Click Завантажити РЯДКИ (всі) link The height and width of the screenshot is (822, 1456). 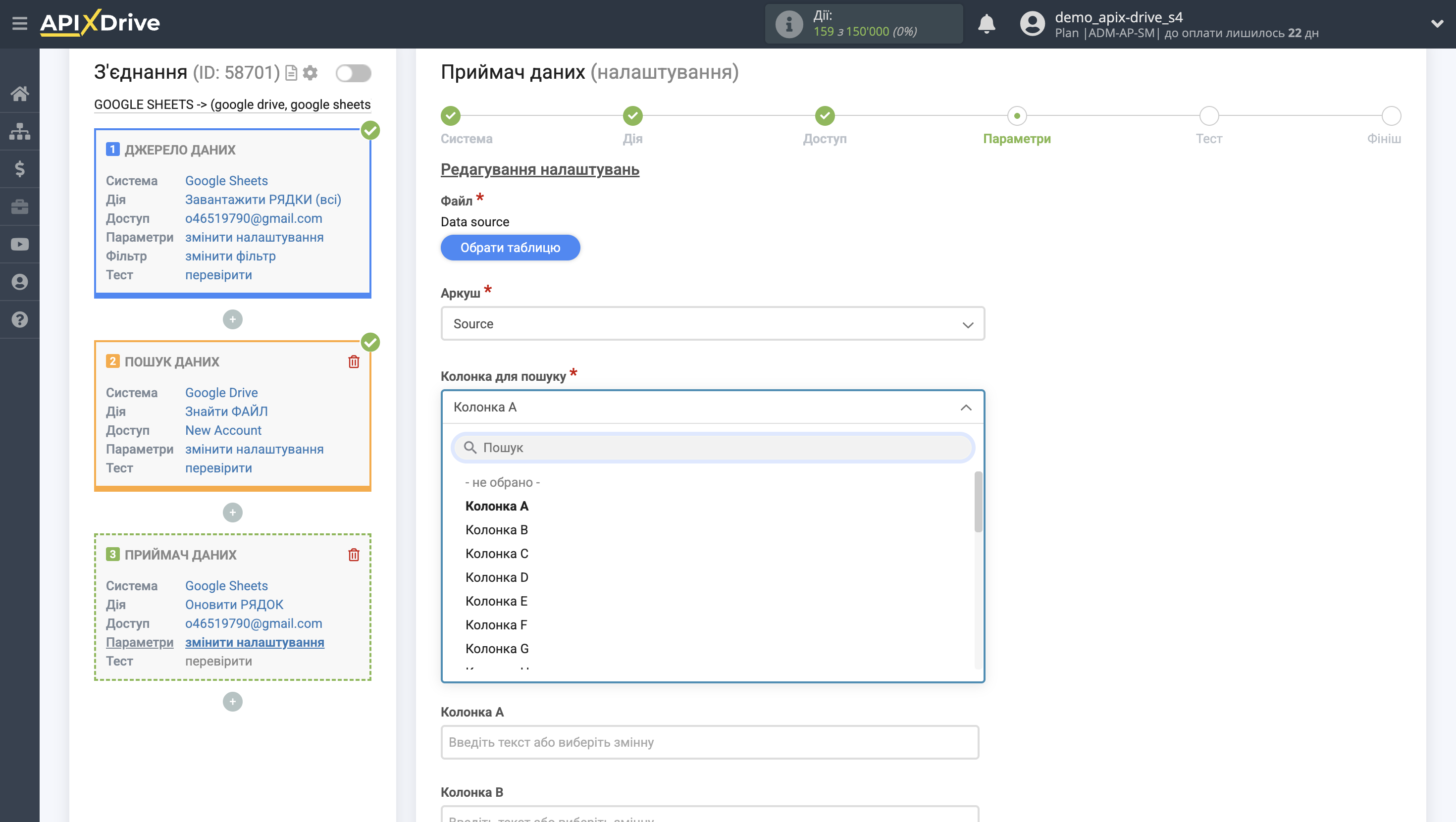pos(263,200)
